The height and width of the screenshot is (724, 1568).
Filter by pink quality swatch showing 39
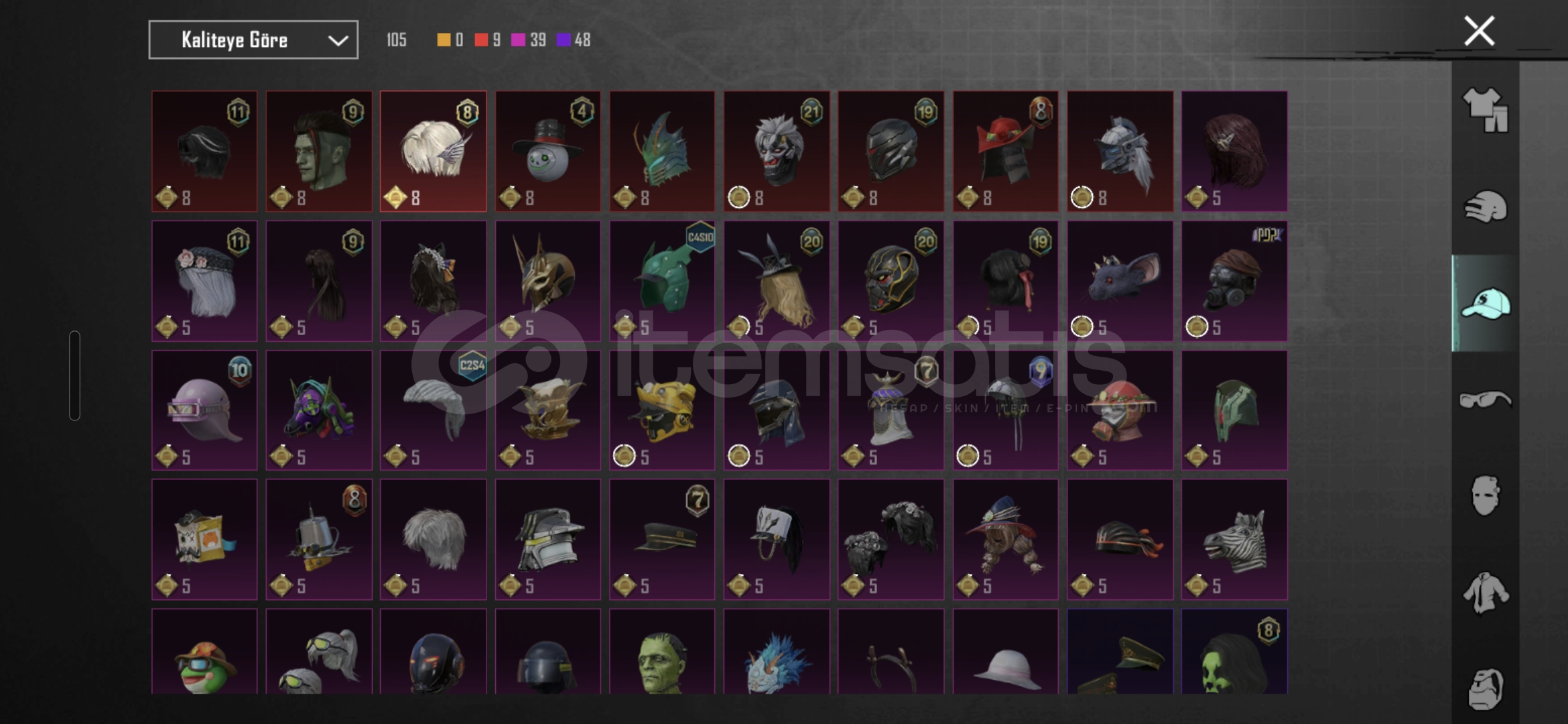click(x=518, y=40)
